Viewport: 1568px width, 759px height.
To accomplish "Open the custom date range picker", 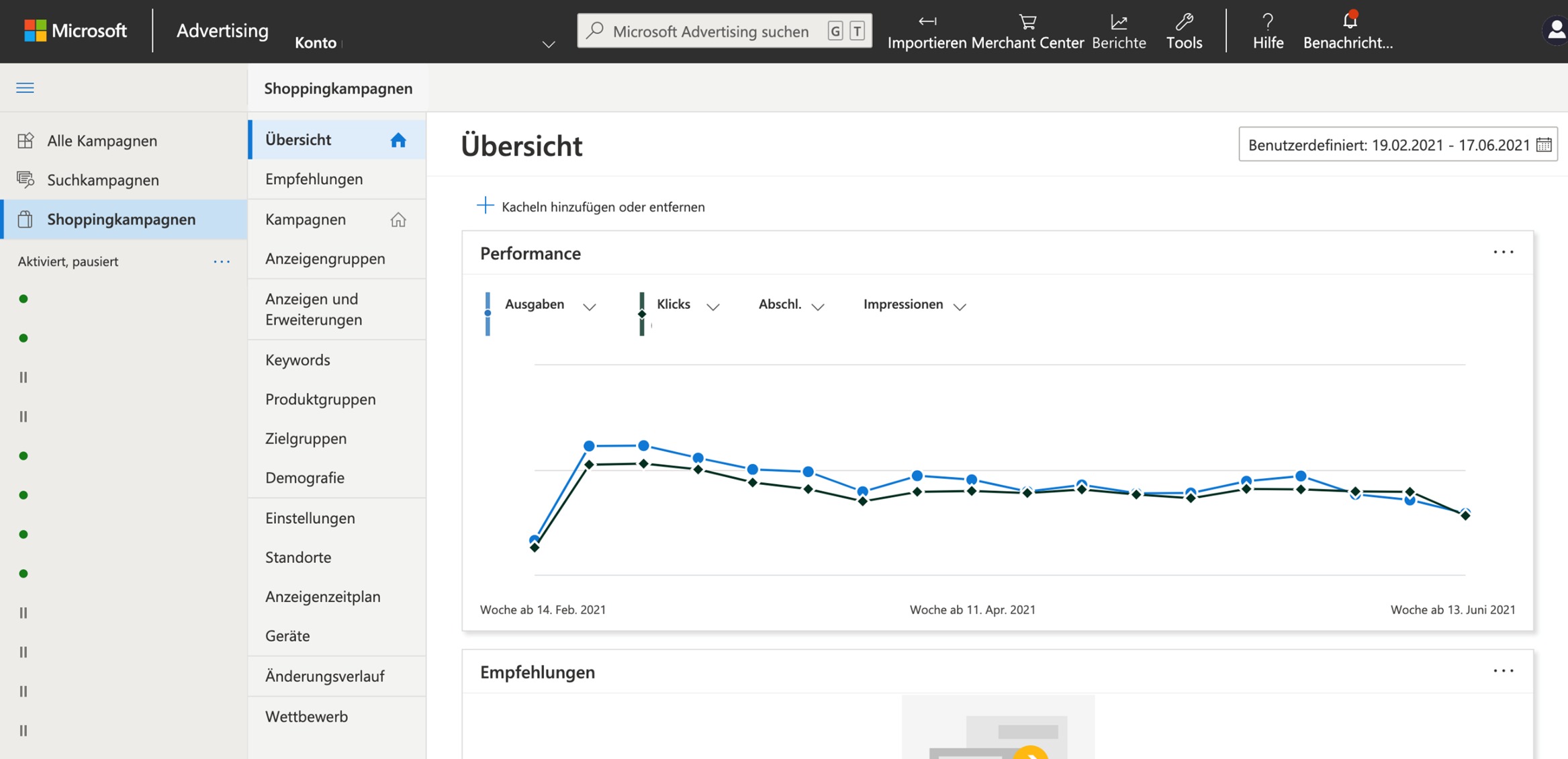I will [1397, 144].
